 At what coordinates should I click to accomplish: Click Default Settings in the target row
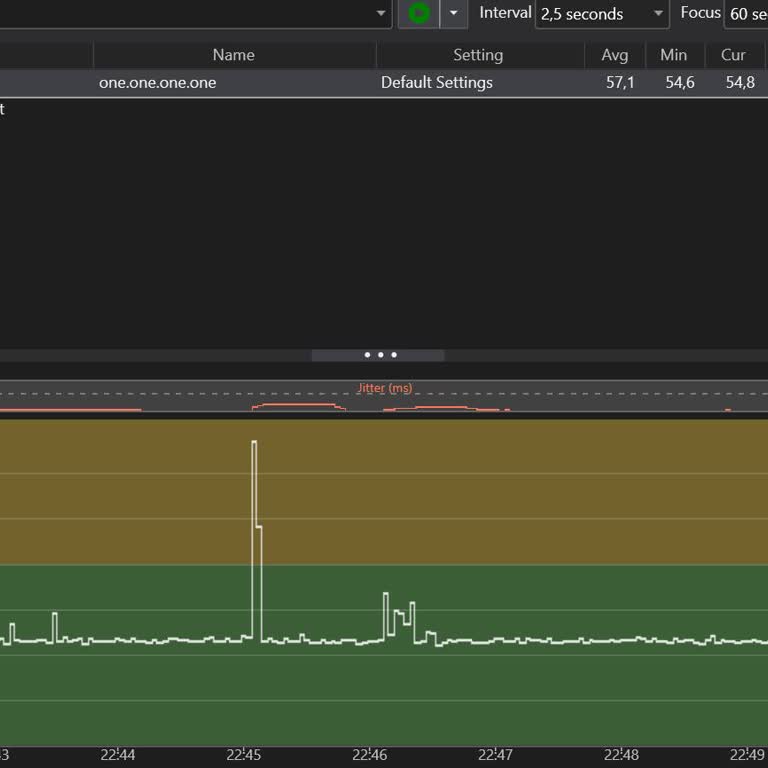pyautogui.click(x=436, y=82)
